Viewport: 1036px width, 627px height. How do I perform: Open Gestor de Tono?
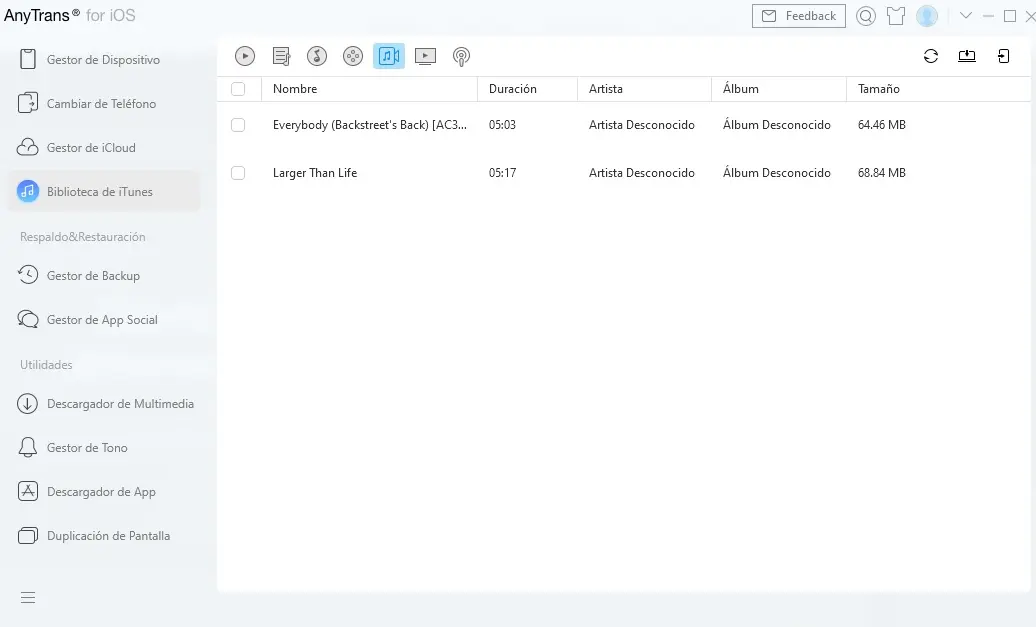coord(103,448)
